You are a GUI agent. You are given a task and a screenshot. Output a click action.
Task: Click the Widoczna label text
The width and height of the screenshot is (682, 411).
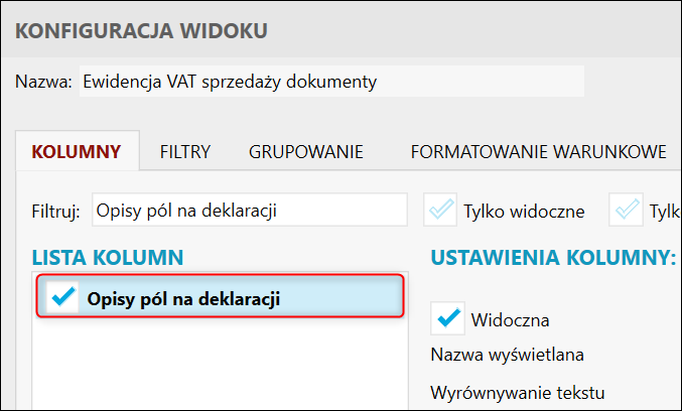(x=509, y=320)
